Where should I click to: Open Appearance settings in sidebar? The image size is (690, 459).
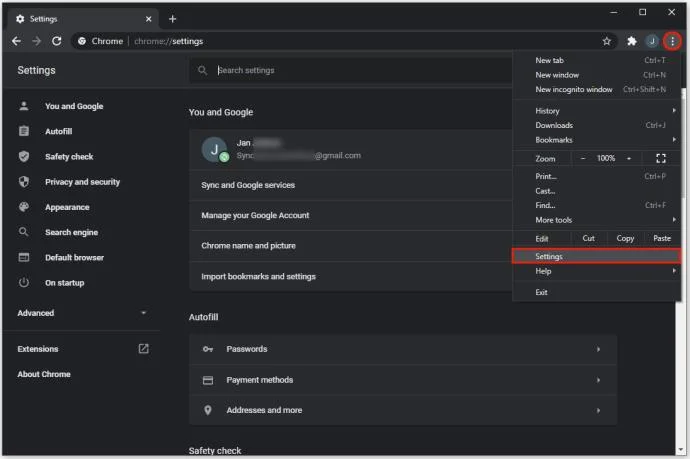[67, 207]
